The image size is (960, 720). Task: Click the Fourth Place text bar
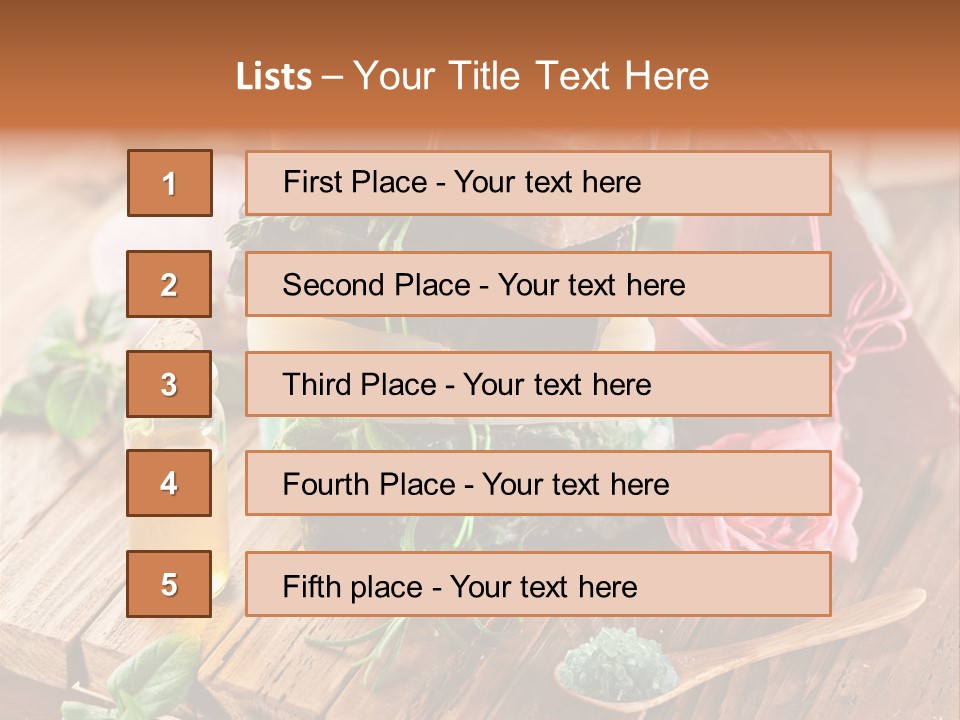[538, 483]
